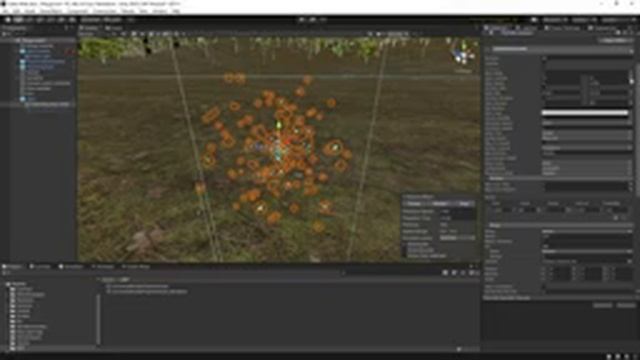Click the Play button
640x360 pixels.
point(302,20)
